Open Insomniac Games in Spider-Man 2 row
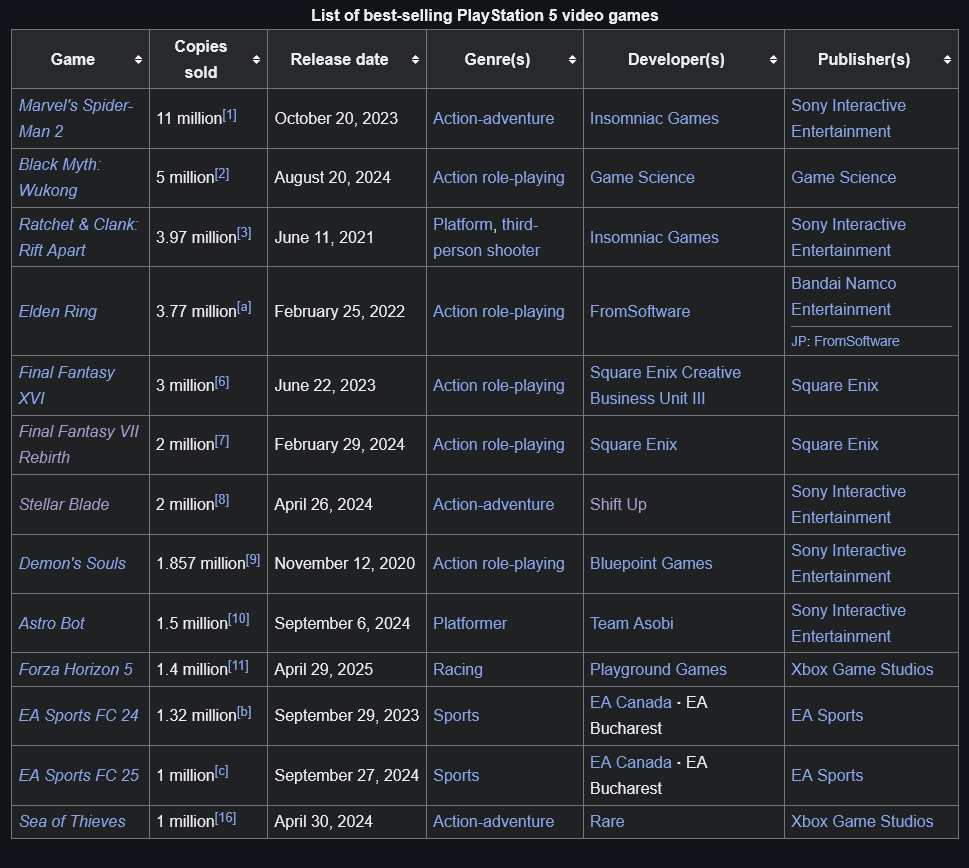969x868 pixels. pyautogui.click(x=654, y=118)
